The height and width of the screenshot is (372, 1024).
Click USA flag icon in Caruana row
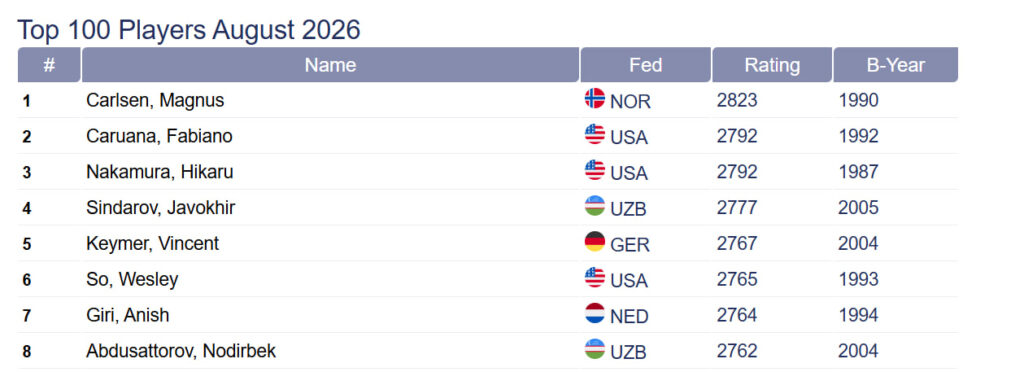coord(594,134)
